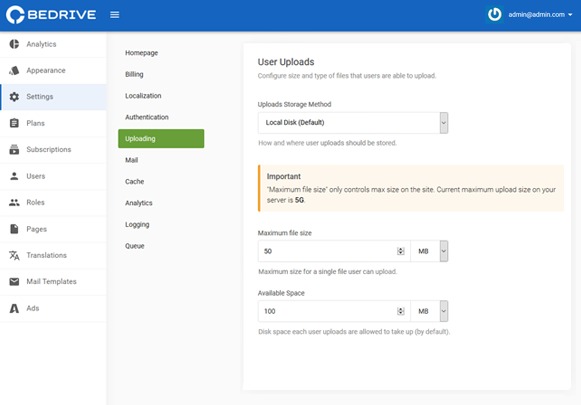
Task: Open Users via the person icon
Action: [x=14, y=176]
